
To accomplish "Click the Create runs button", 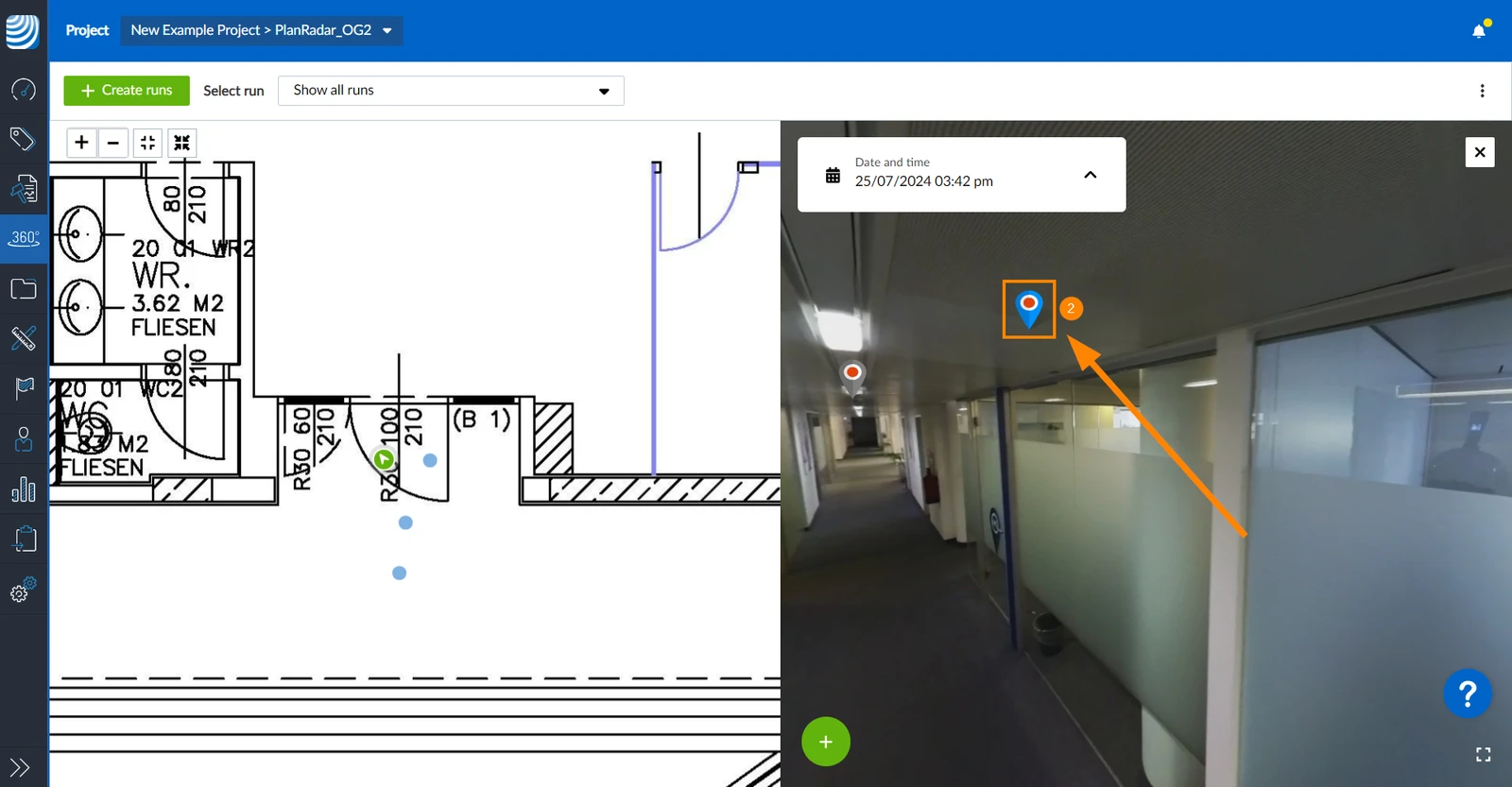I will [127, 91].
